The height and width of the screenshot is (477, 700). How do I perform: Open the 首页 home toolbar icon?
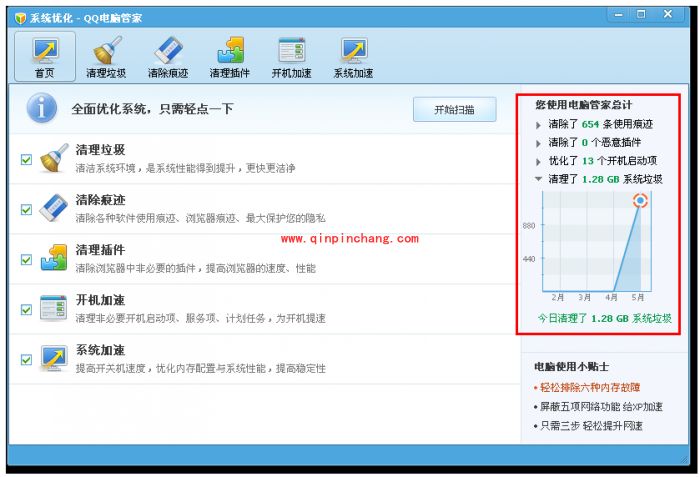(45, 56)
